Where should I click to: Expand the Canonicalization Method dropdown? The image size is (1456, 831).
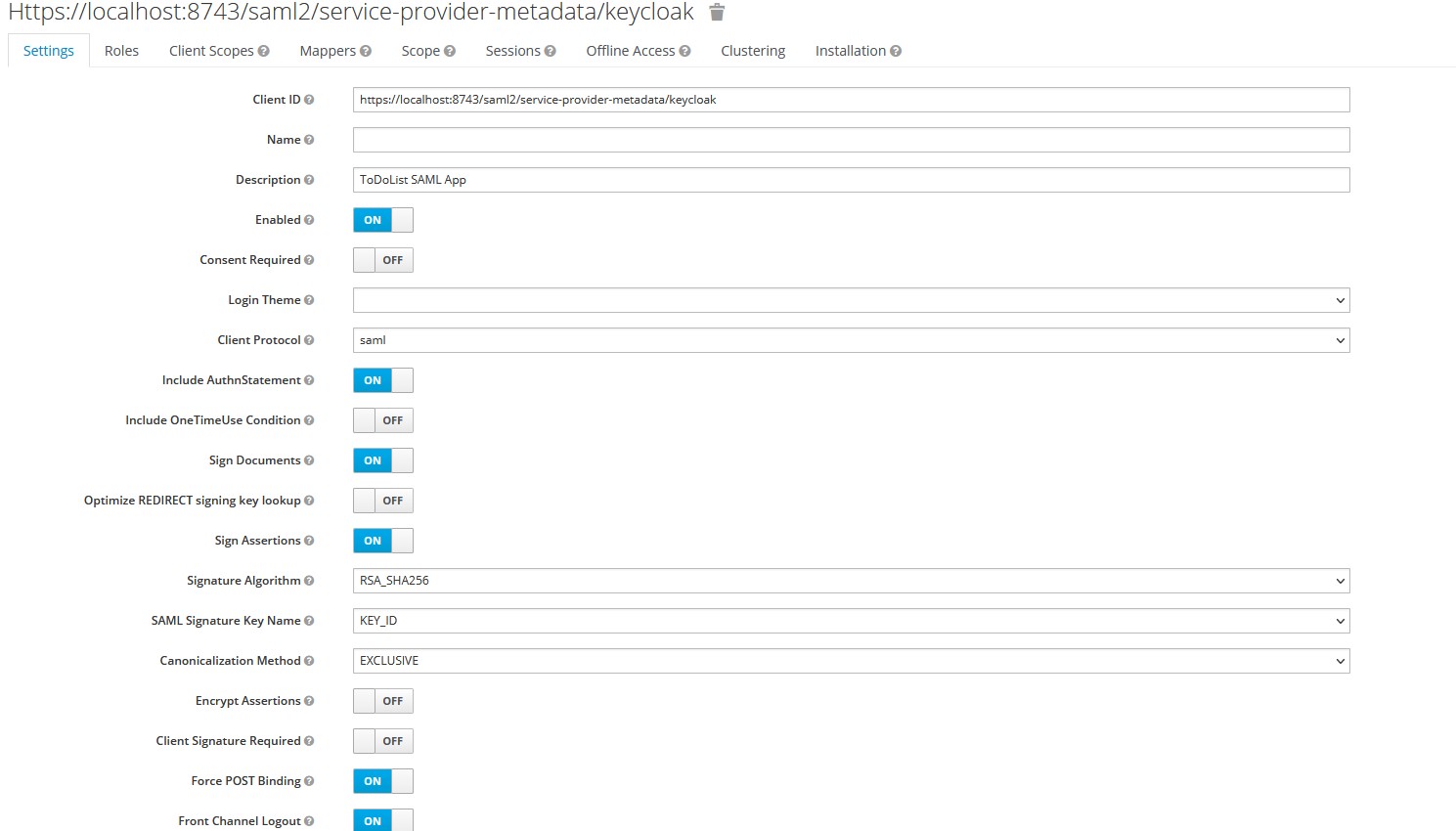click(850, 660)
